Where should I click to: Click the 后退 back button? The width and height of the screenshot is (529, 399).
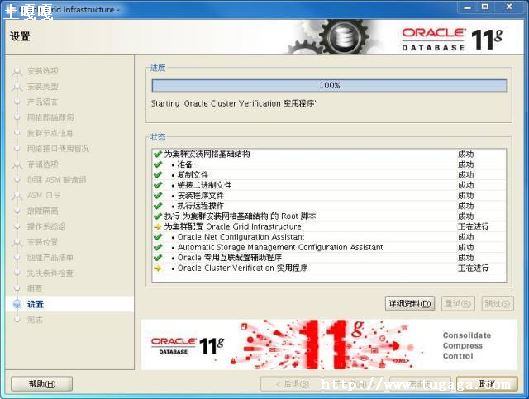pos(292,384)
